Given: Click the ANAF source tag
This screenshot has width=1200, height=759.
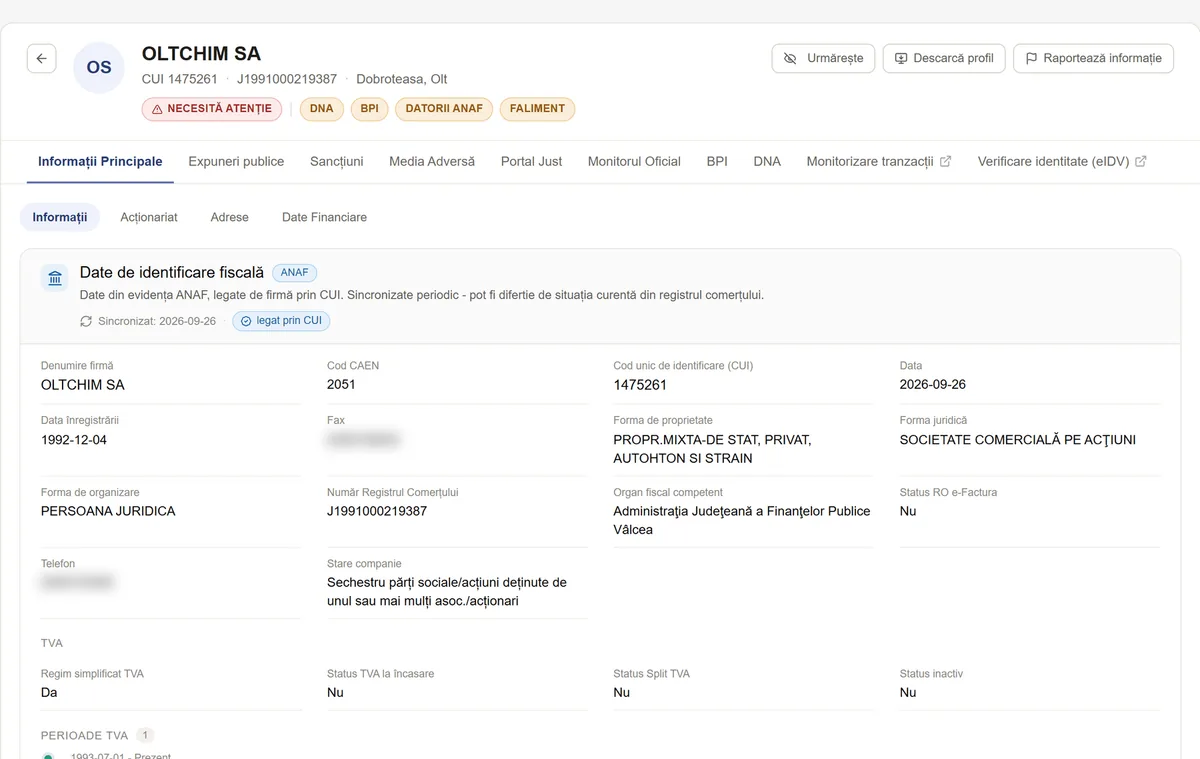Looking at the screenshot, I should [295, 272].
